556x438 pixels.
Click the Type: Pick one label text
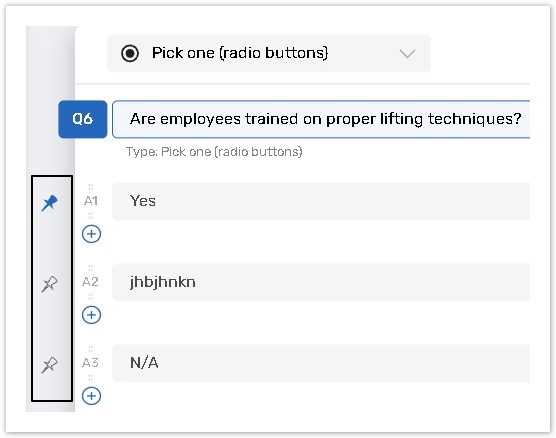pyautogui.click(x=214, y=152)
